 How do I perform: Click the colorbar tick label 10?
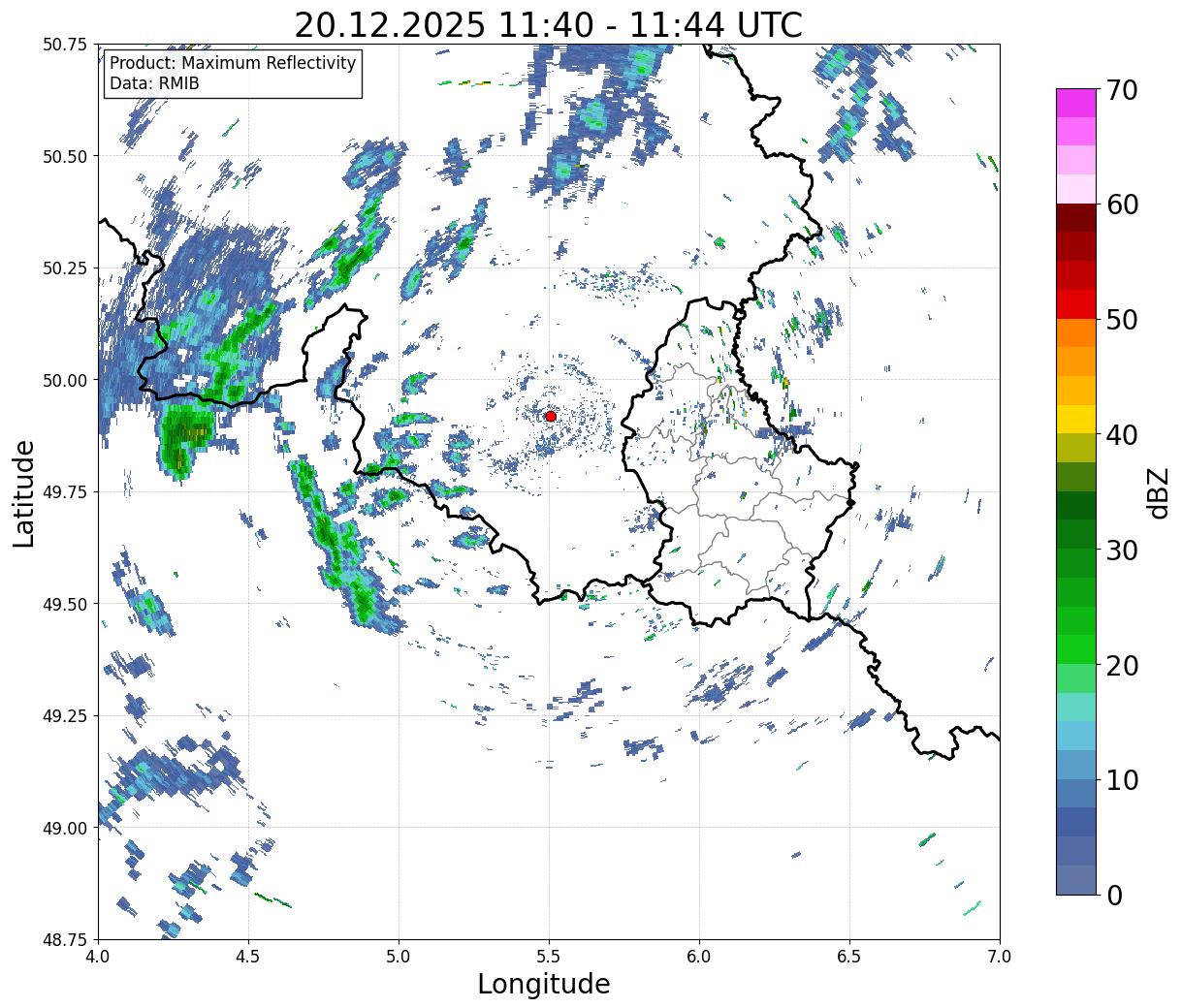click(1121, 779)
